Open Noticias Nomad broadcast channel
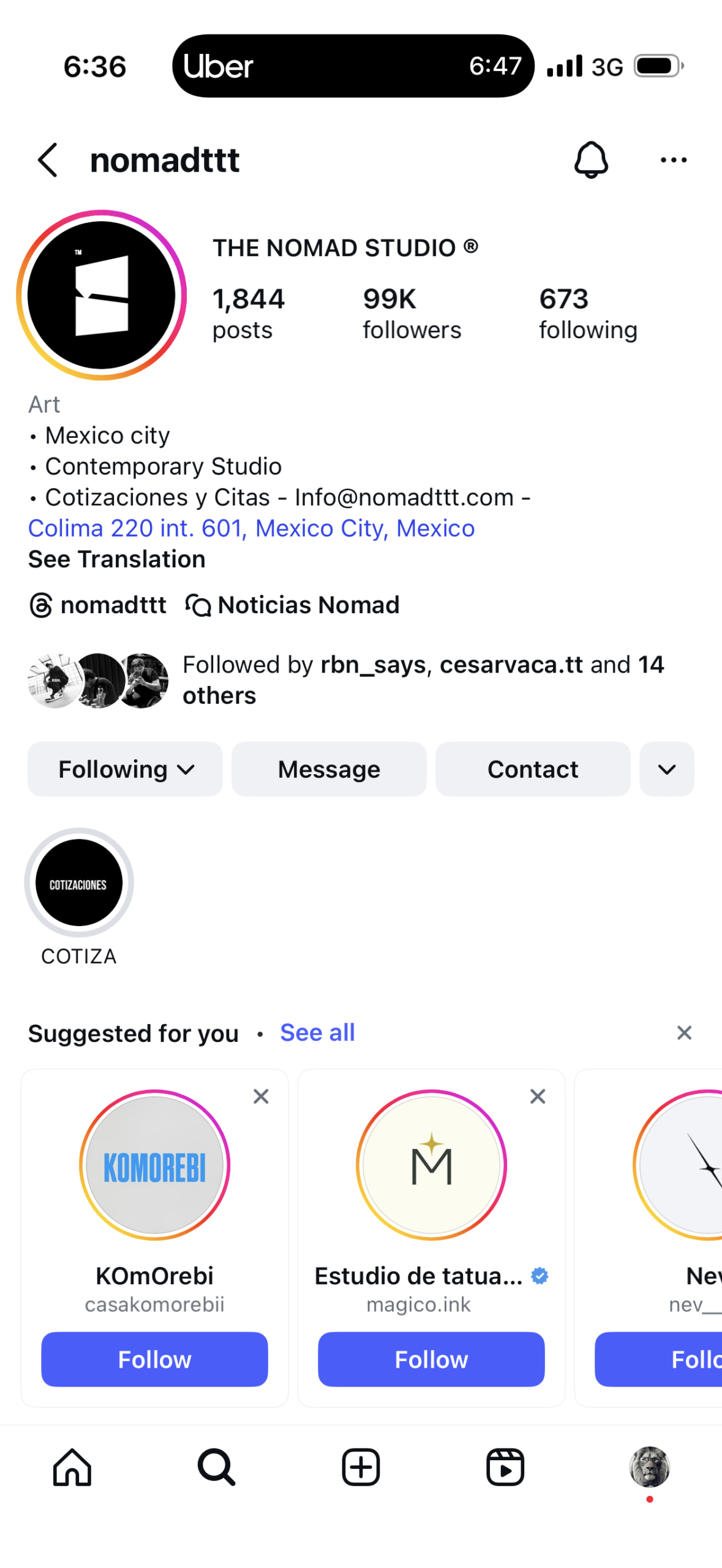Viewport: 722px width, 1568px height. [x=293, y=605]
